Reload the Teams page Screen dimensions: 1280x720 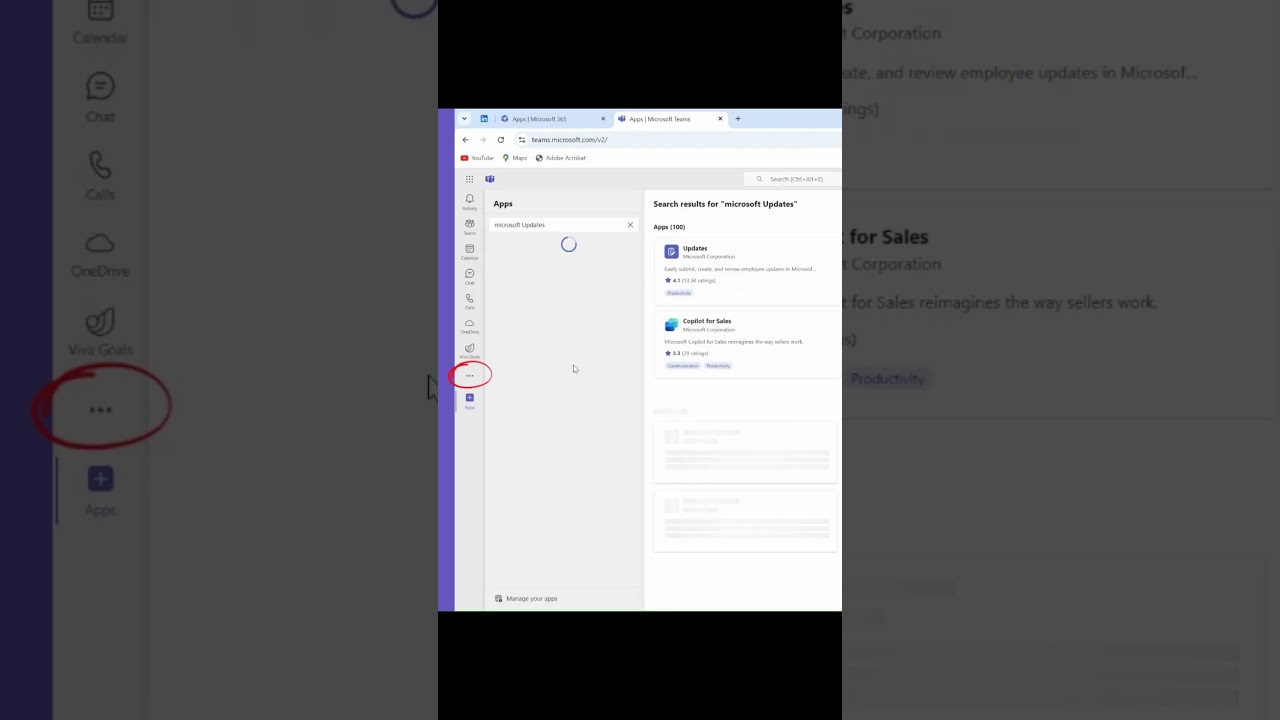[501, 140]
